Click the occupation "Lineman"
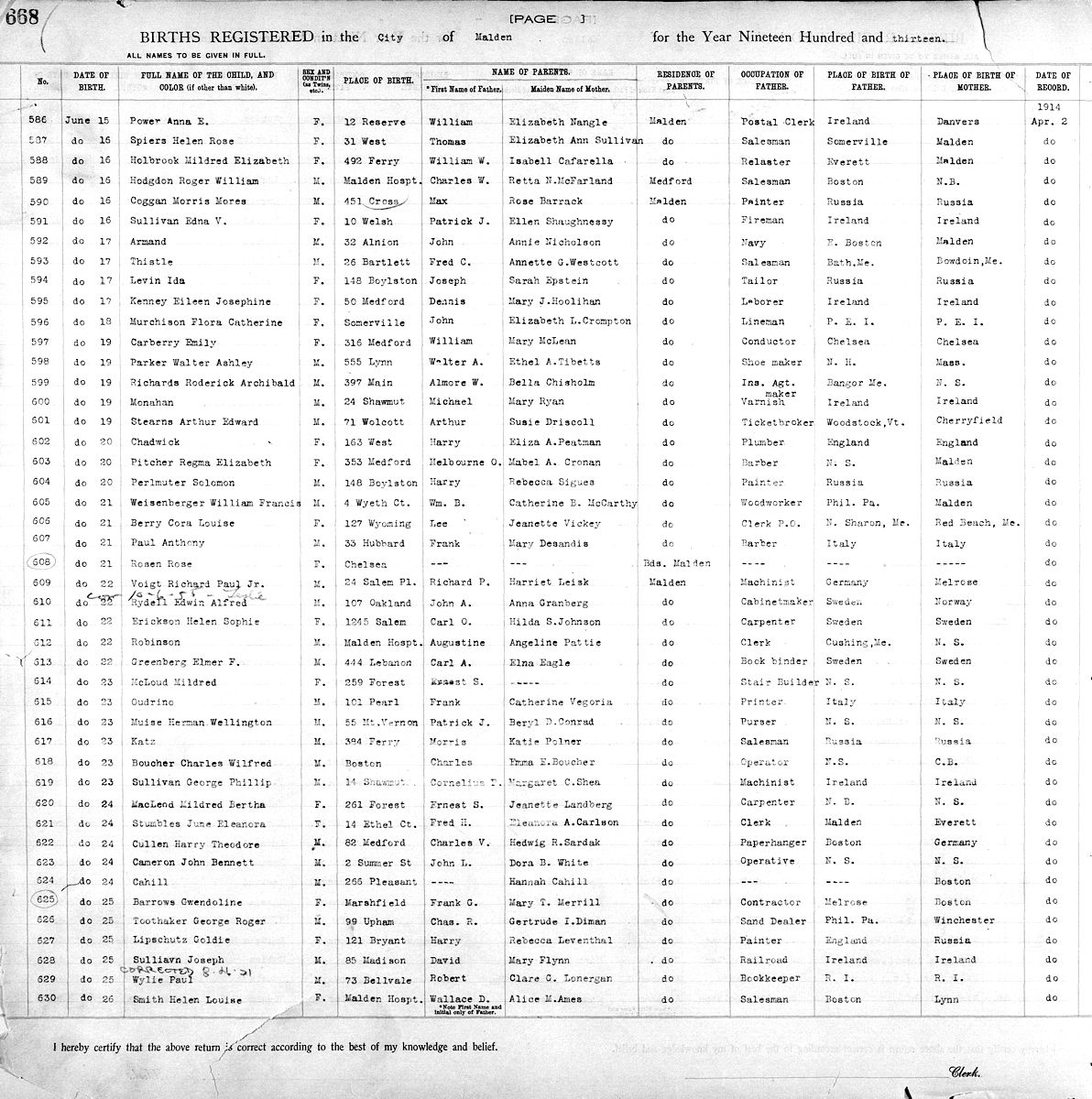 click(762, 322)
